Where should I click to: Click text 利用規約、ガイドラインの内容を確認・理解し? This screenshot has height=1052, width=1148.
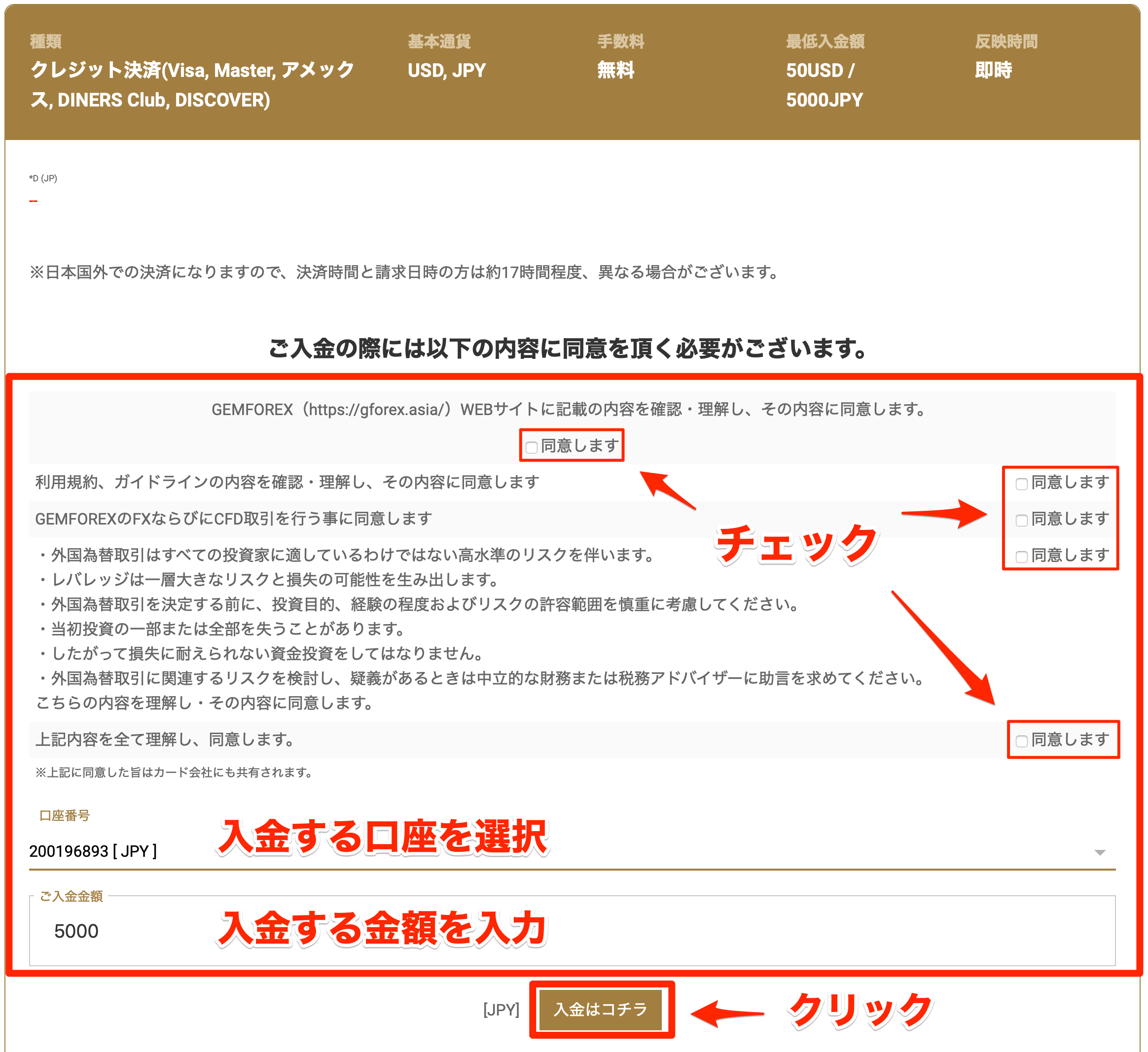[287, 482]
